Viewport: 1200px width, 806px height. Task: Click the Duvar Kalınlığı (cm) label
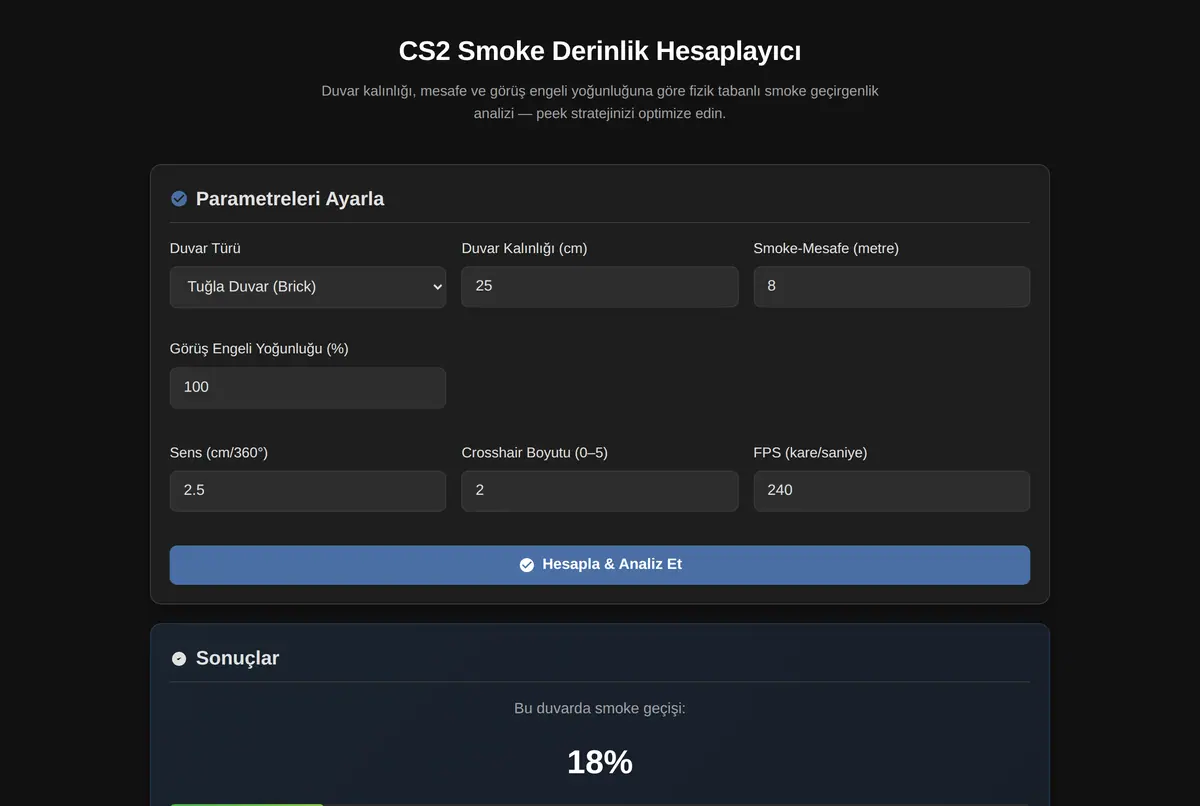525,249
